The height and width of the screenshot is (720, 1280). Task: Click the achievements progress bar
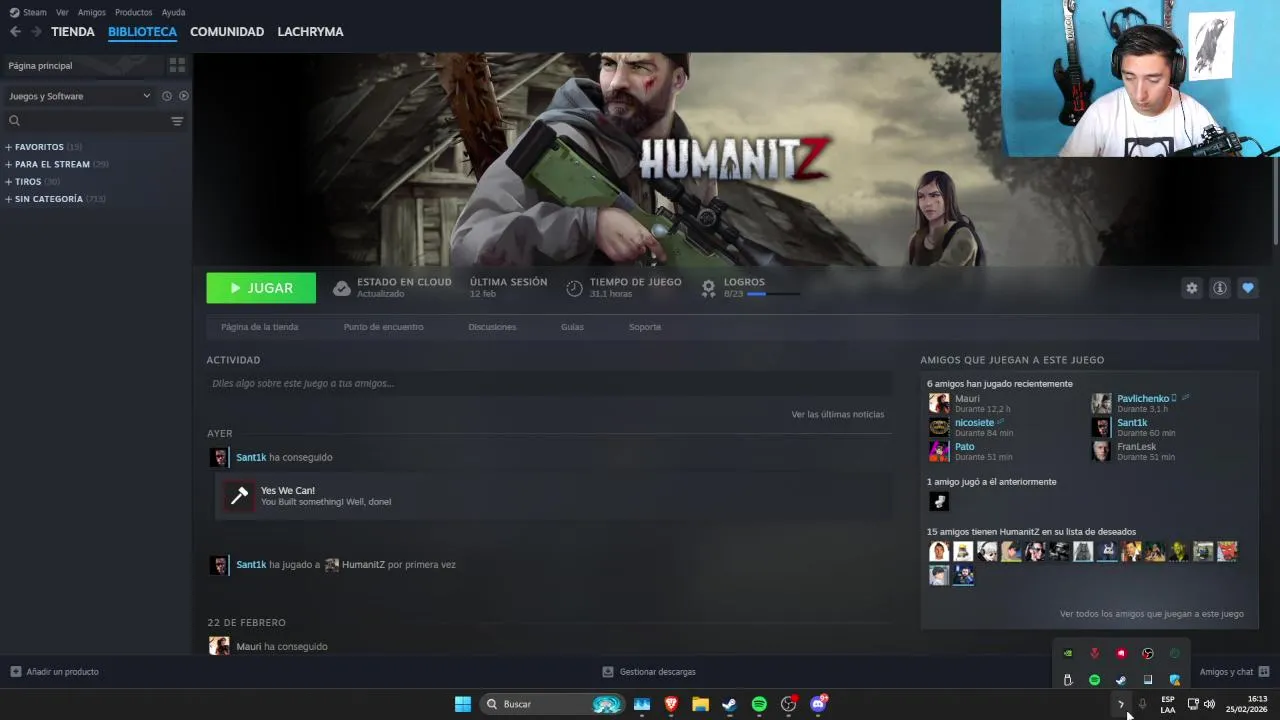tap(773, 294)
